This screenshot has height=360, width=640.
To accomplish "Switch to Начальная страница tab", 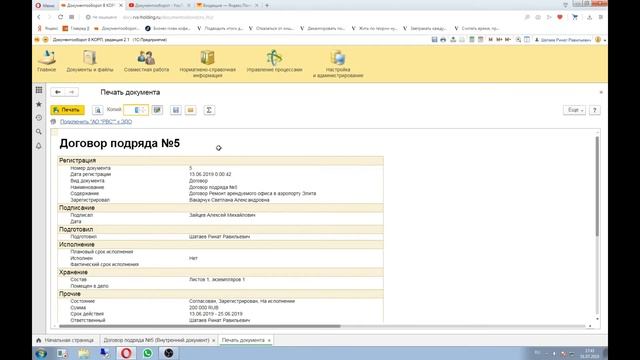I will 65,340.
